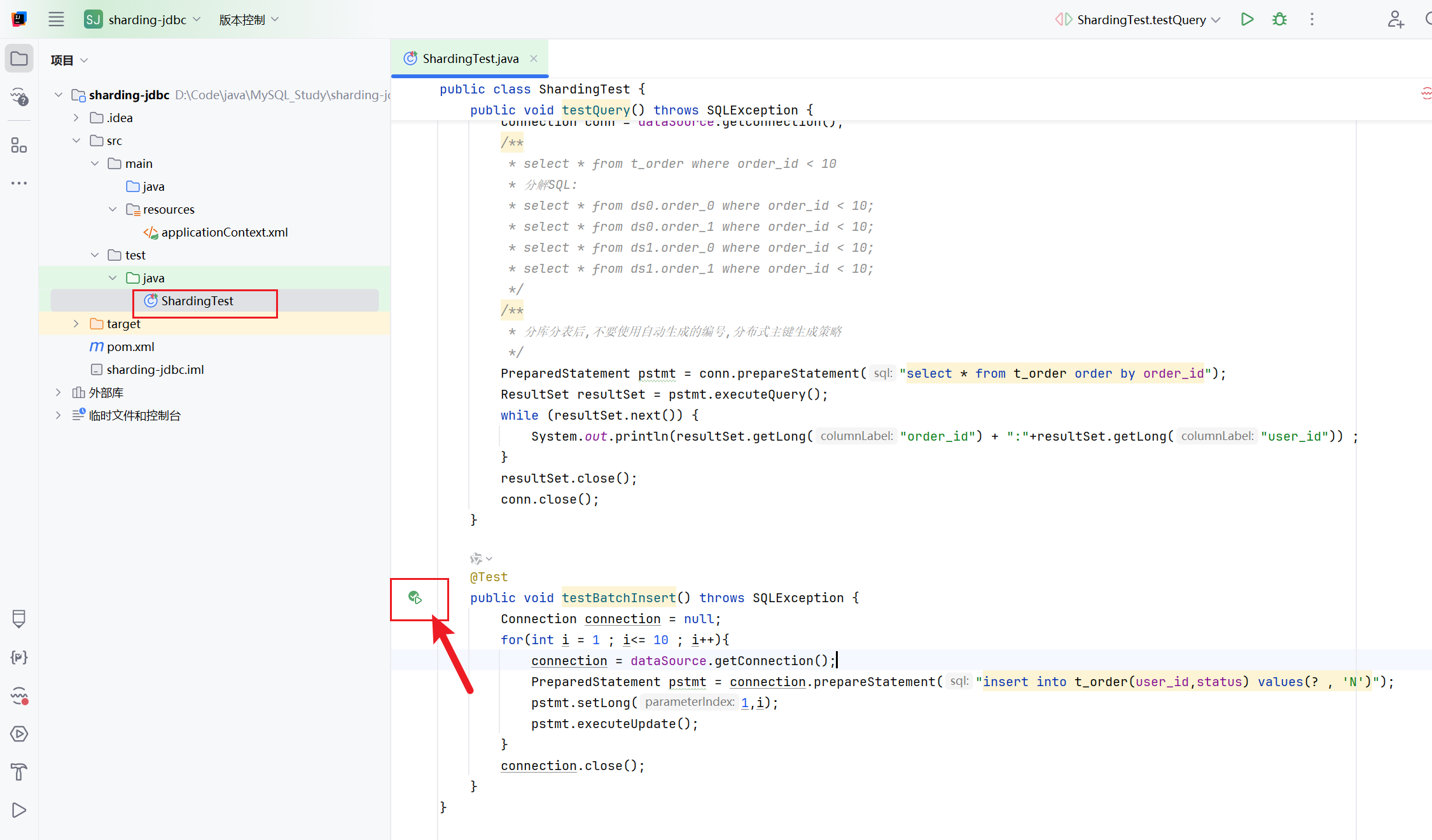The height and width of the screenshot is (840, 1432).
Task: Open the More tool windows ellipsis
Action: (19, 183)
